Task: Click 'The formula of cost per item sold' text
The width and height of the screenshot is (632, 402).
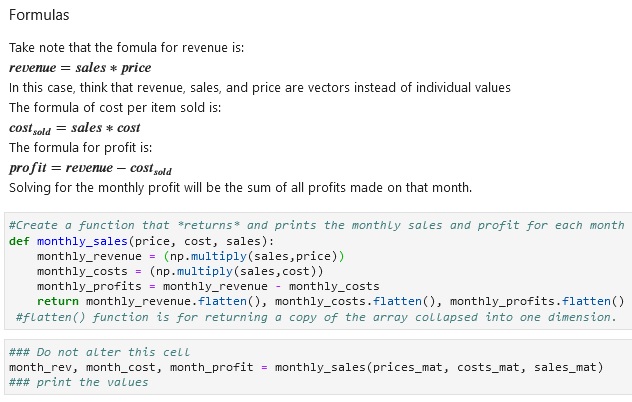Action: coord(115,108)
